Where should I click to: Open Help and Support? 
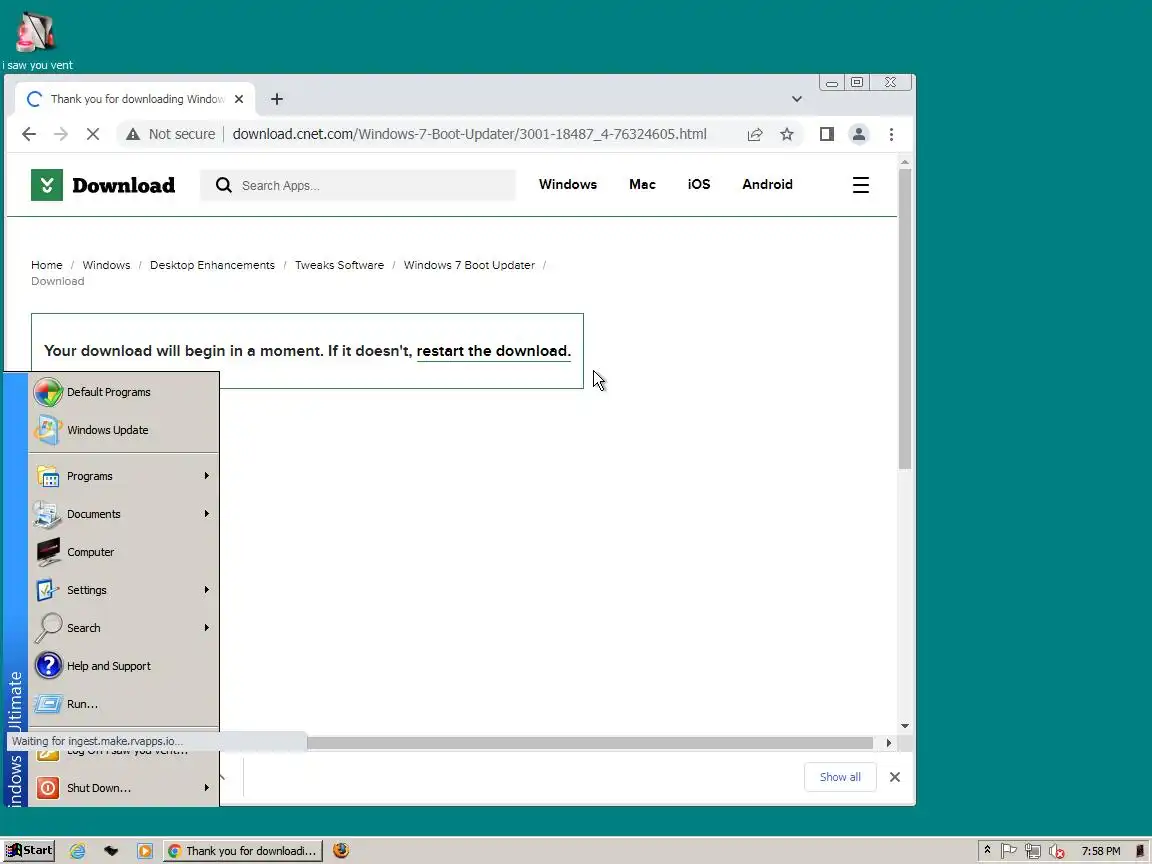point(123,666)
